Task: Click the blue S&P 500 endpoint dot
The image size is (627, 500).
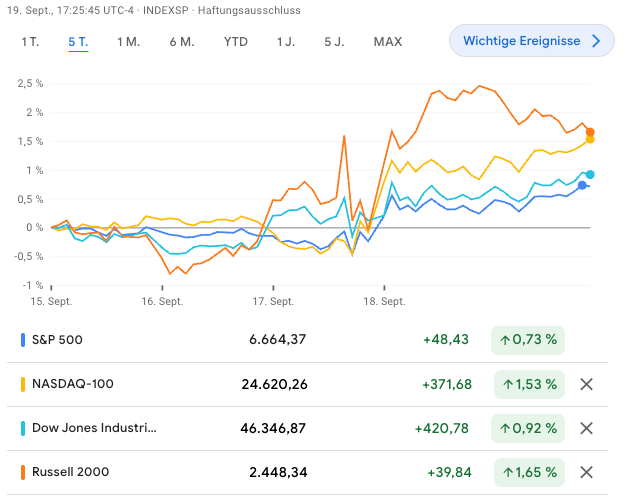Action: [x=583, y=185]
